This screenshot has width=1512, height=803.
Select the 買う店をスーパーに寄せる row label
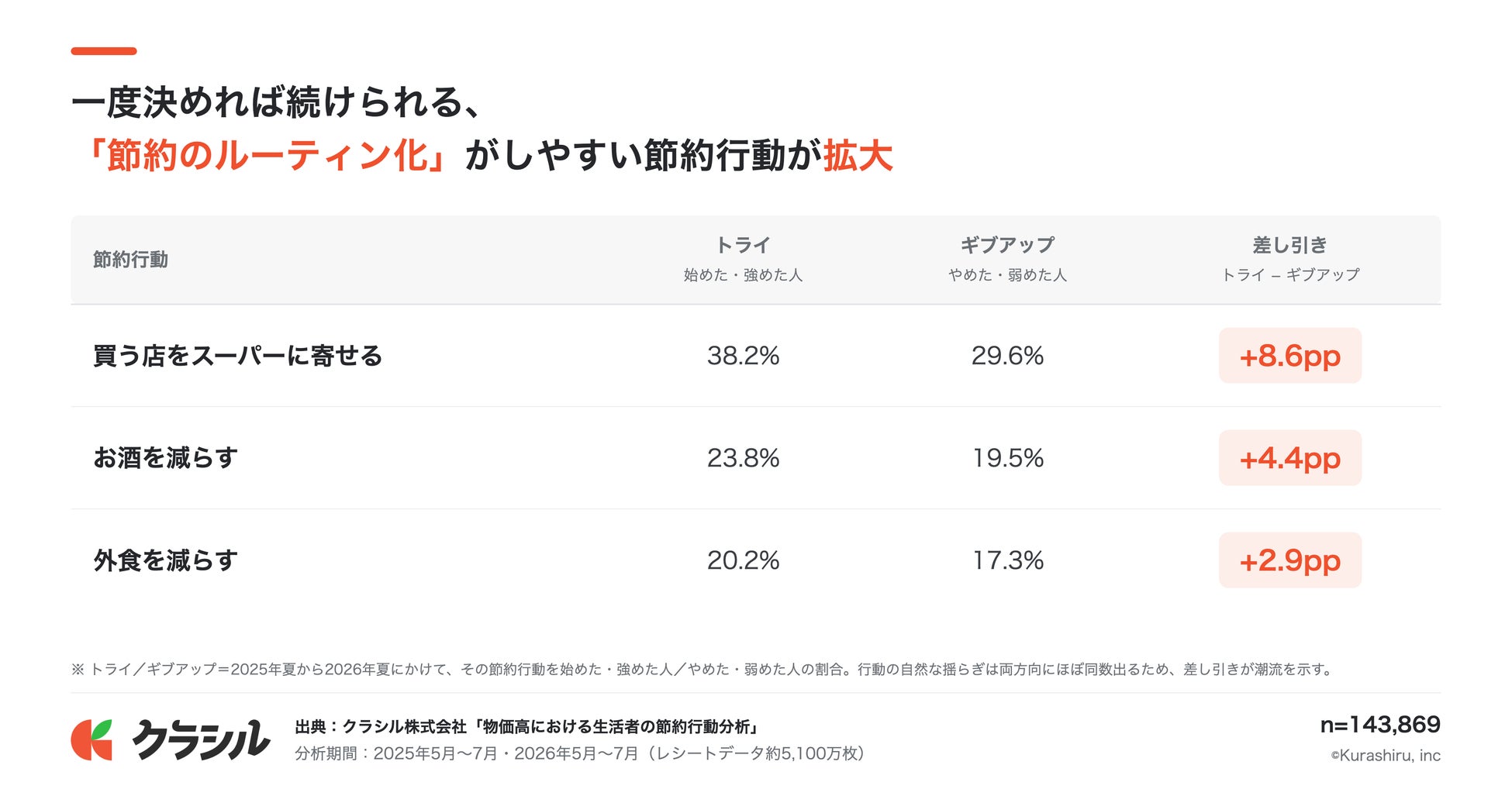[238, 356]
